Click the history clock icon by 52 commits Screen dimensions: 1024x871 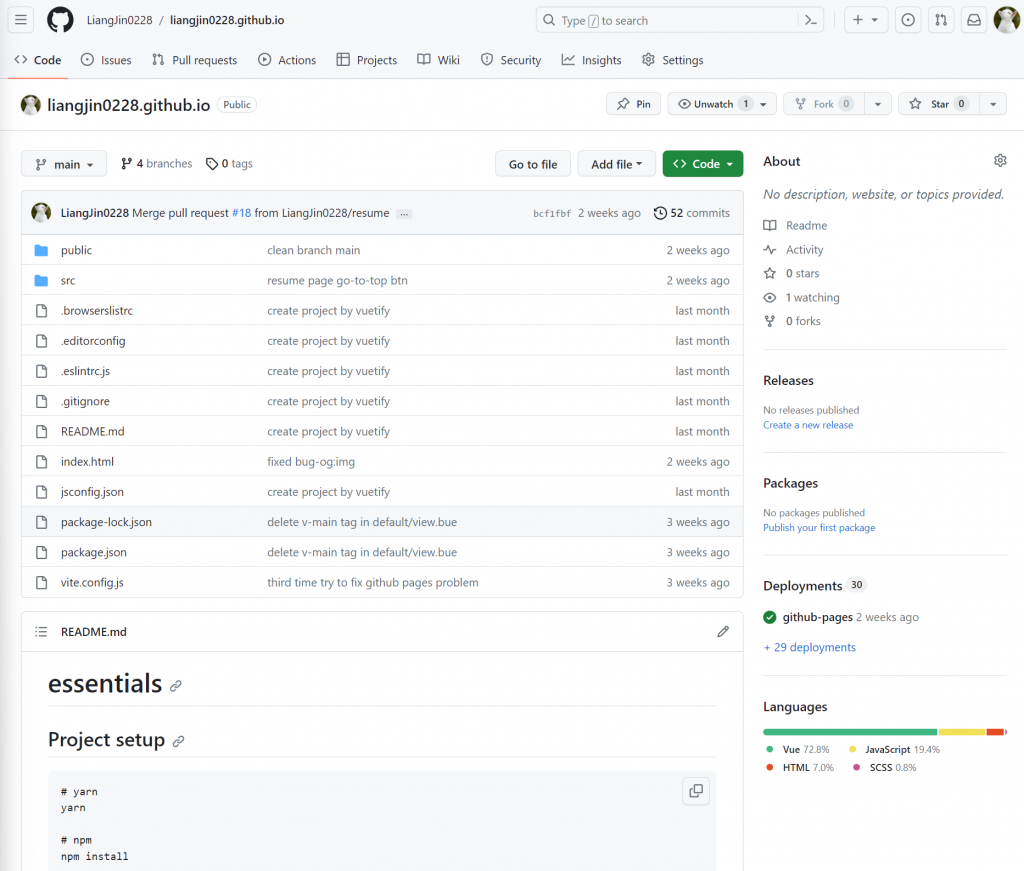[660, 213]
